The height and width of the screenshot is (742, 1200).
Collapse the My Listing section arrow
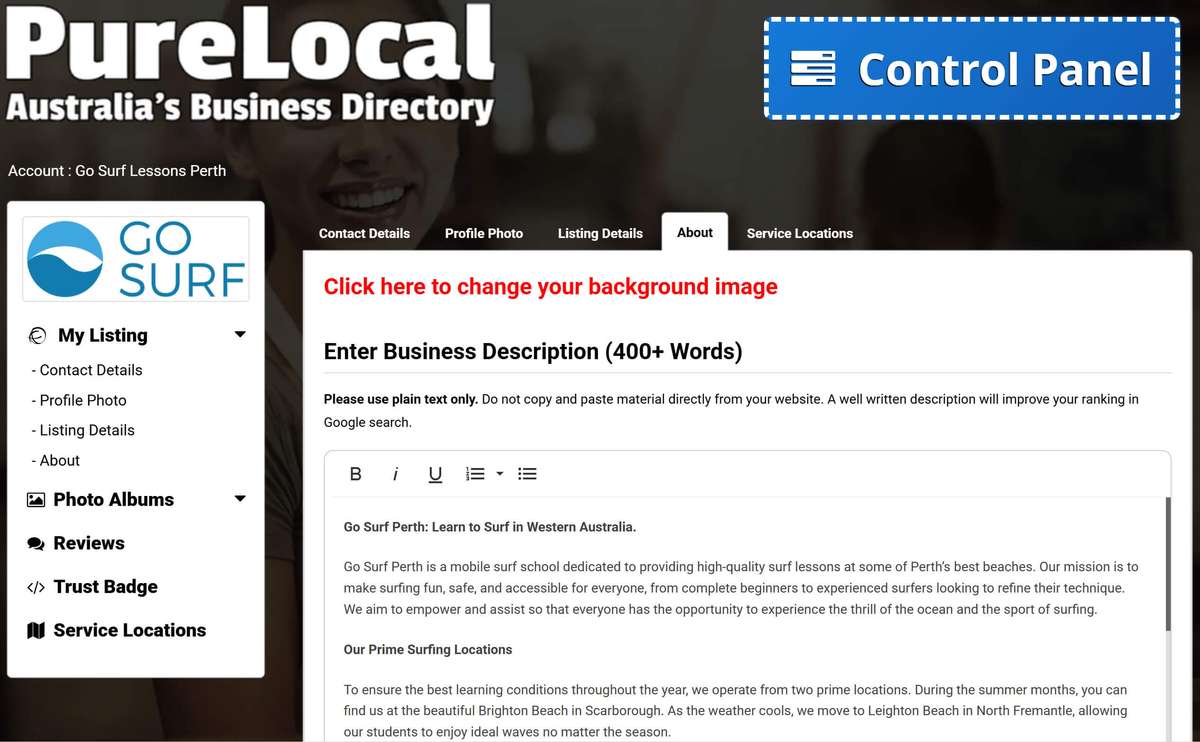[x=240, y=335]
